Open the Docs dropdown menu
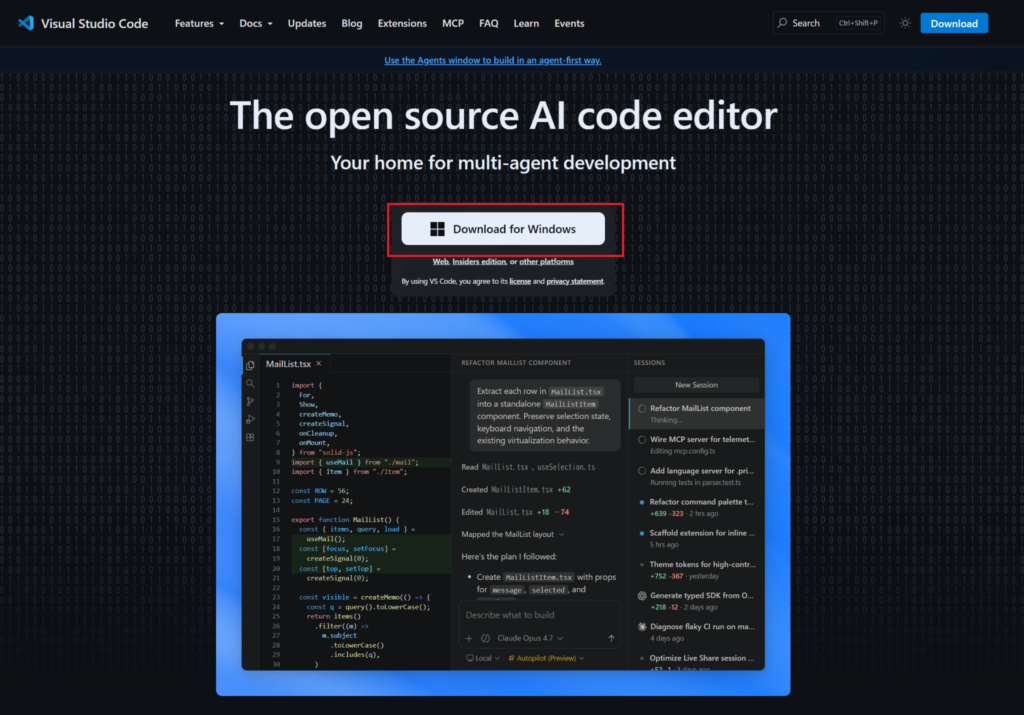 [x=255, y=24]
